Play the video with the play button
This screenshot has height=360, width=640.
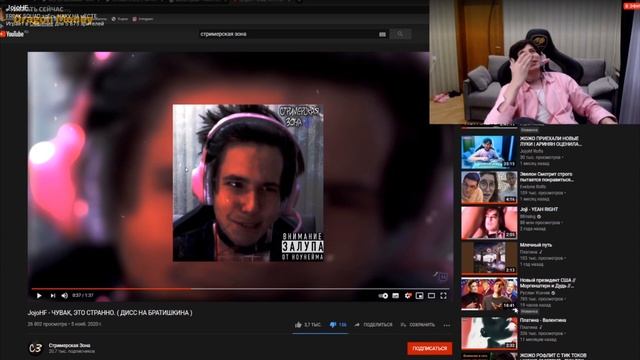tap(39, 296)
